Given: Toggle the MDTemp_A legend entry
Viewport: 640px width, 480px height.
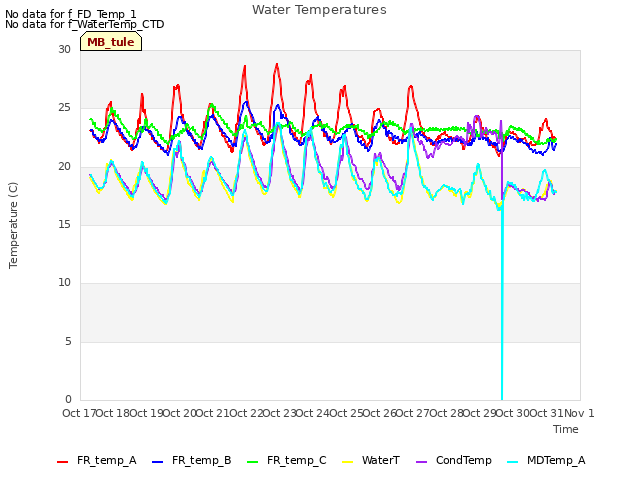Looking at the screenshot, I should click(546, 461).
